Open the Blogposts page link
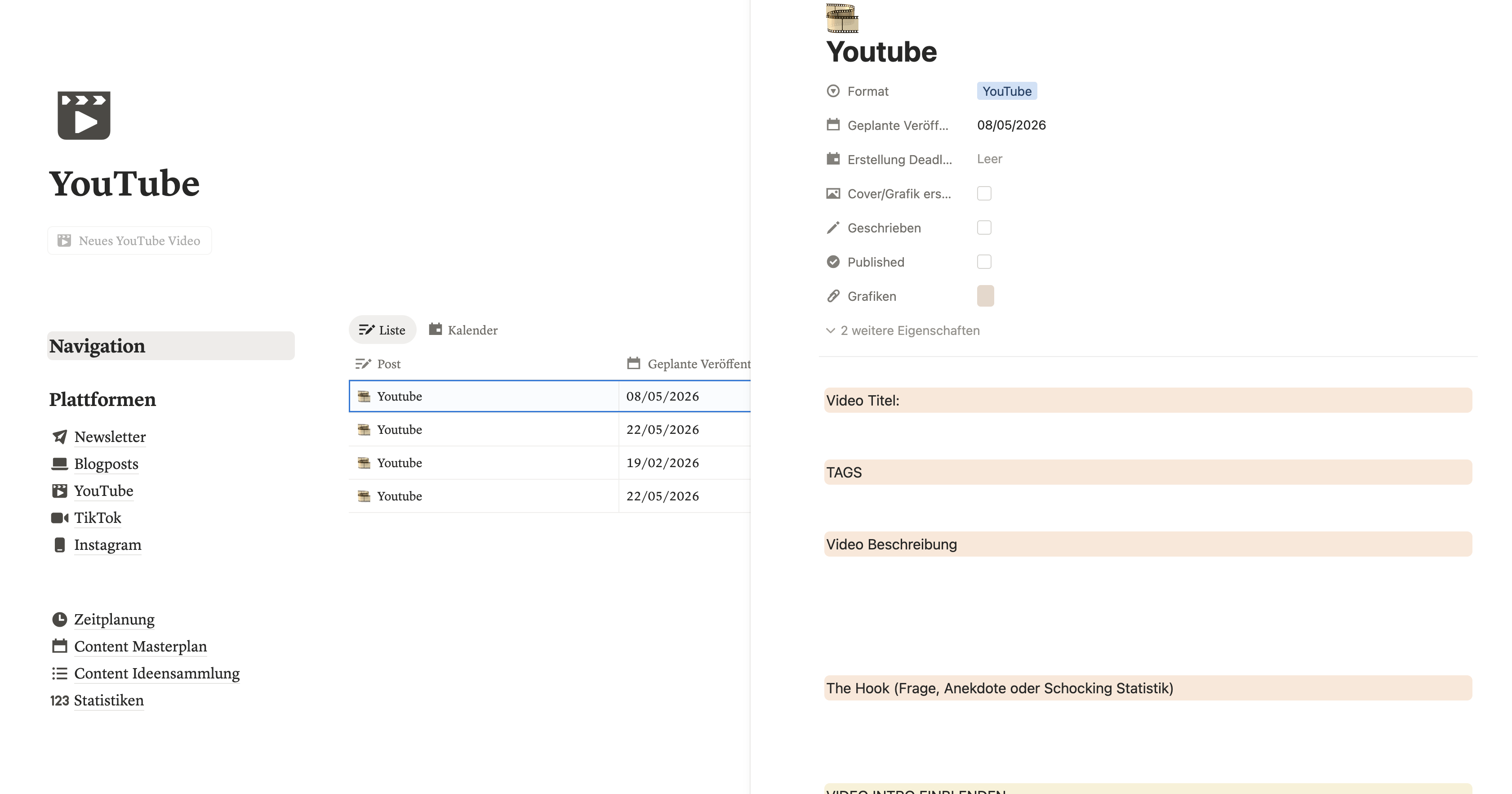 (x=106, y=464)
